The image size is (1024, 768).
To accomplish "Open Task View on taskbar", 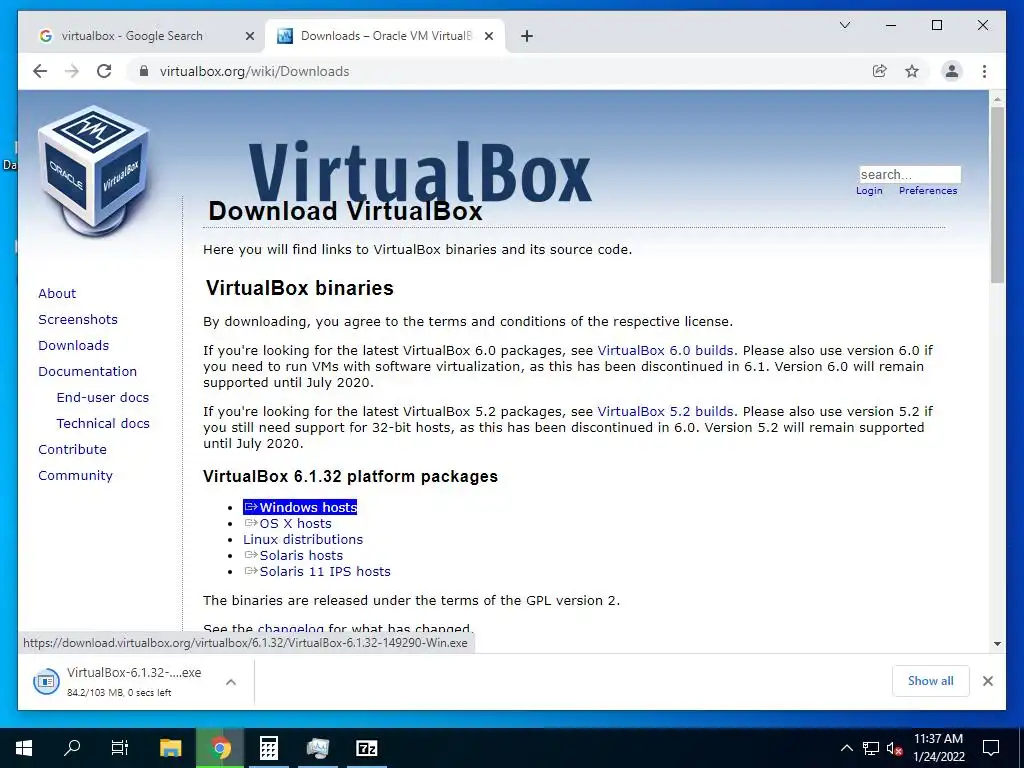I will 120,748.
